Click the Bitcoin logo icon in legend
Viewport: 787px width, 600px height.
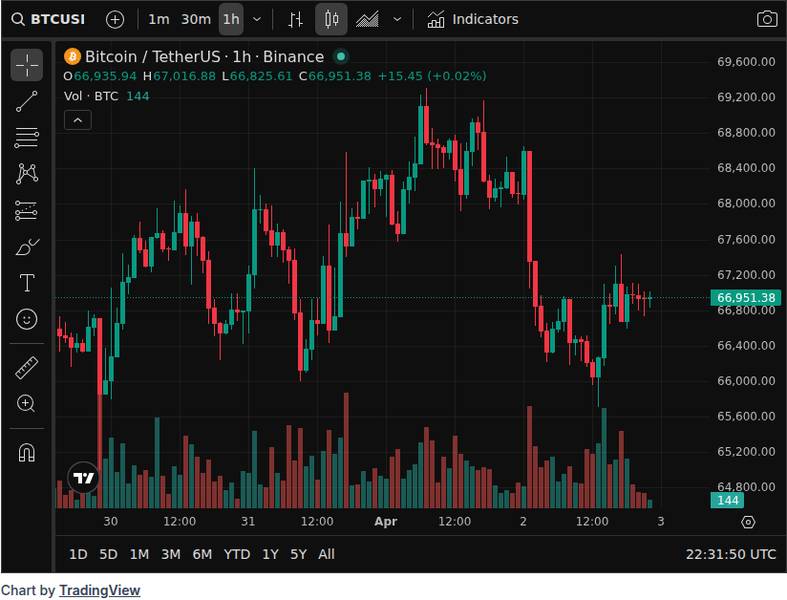pyautogui.click(x=72, y=57)
